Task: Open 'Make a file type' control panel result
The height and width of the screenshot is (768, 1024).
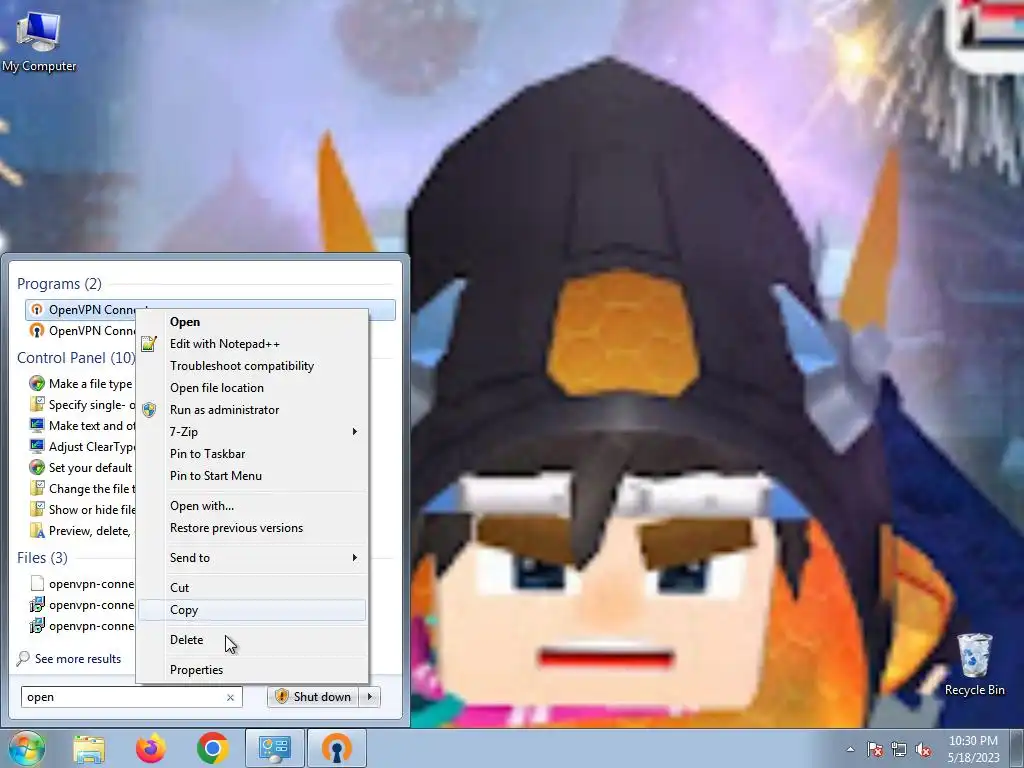Action: point(82,384)
